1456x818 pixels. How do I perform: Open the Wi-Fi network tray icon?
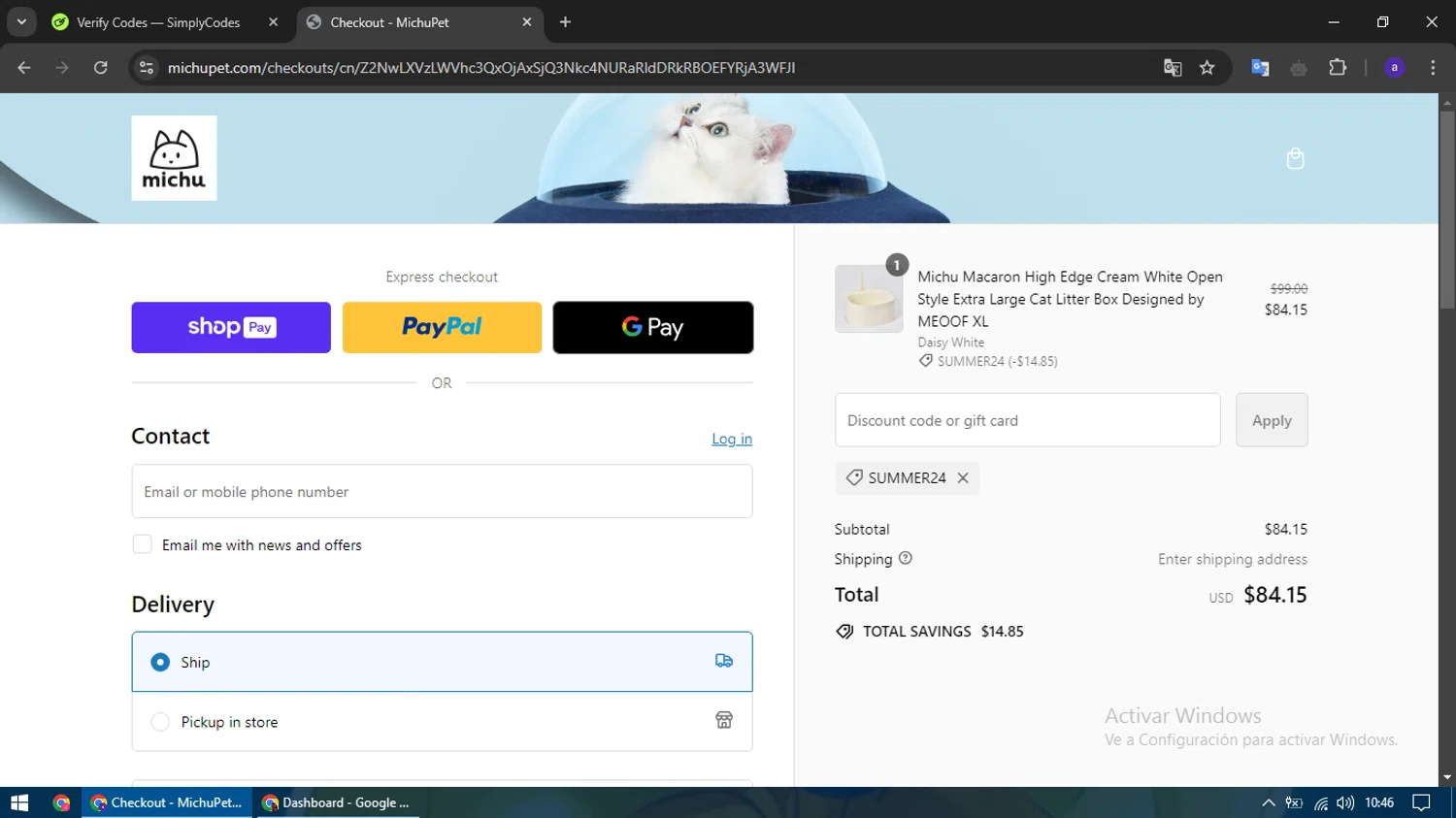pyautogui.click(x=1320, y=802)
